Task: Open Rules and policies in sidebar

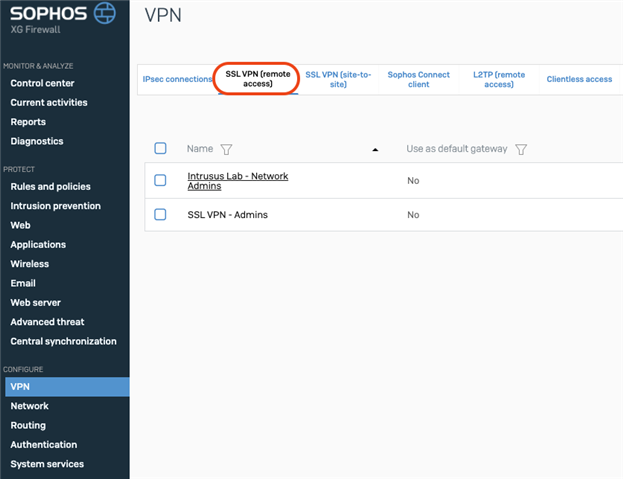Action: click(x=50, y=186)
